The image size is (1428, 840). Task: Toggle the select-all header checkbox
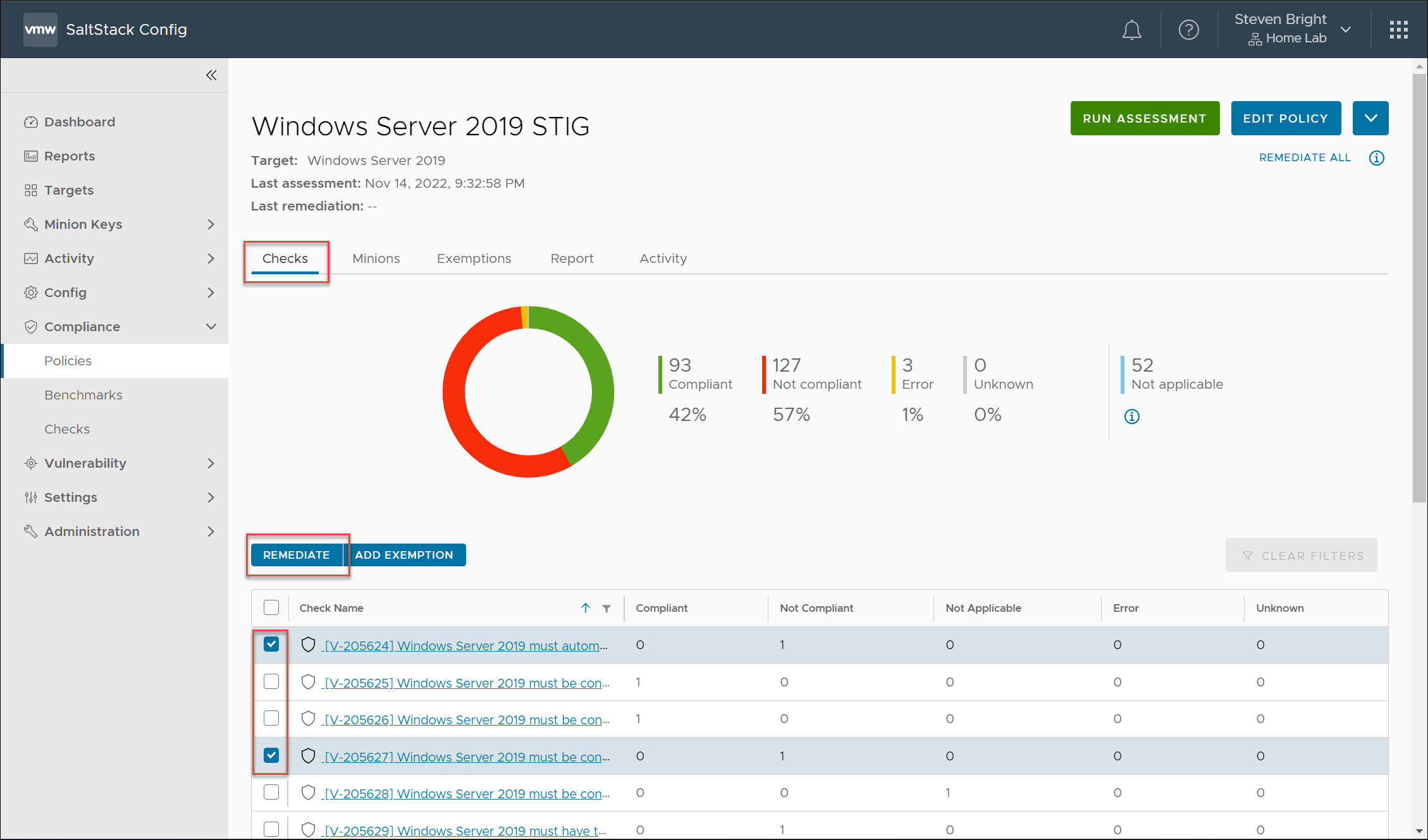[271, 607]
